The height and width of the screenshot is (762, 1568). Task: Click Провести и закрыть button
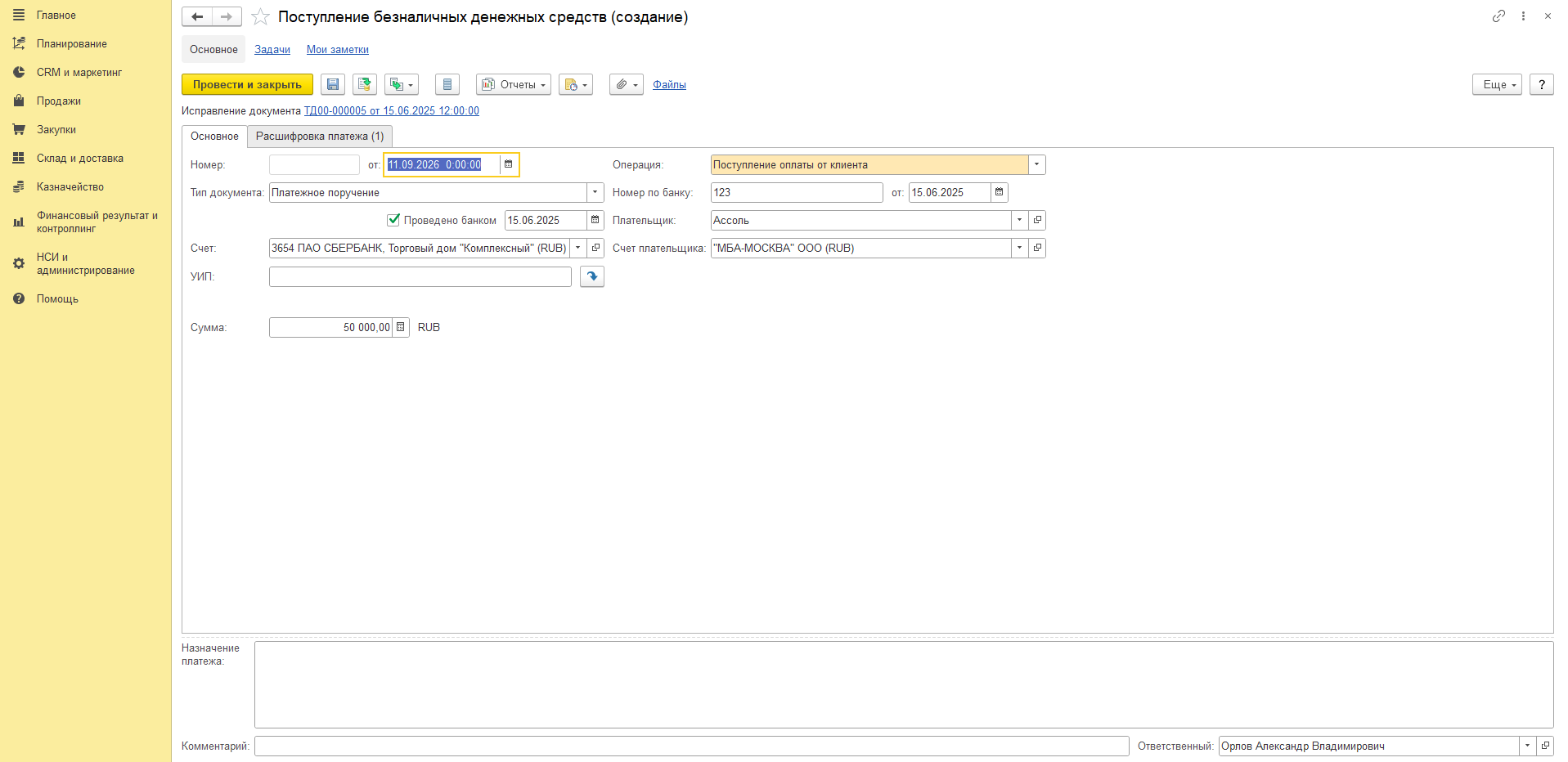pos(247,84)
